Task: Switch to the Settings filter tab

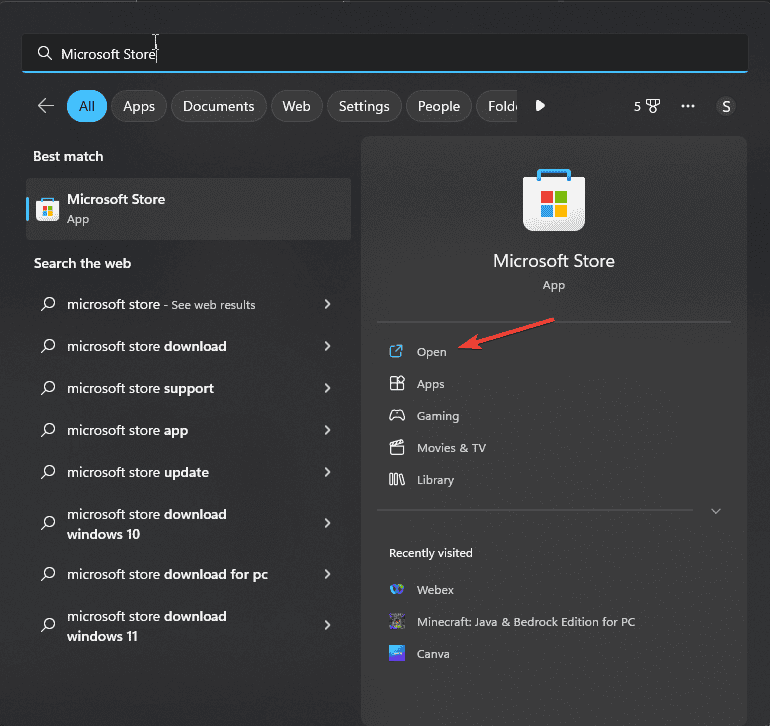Action: click(x=364, y=106)
